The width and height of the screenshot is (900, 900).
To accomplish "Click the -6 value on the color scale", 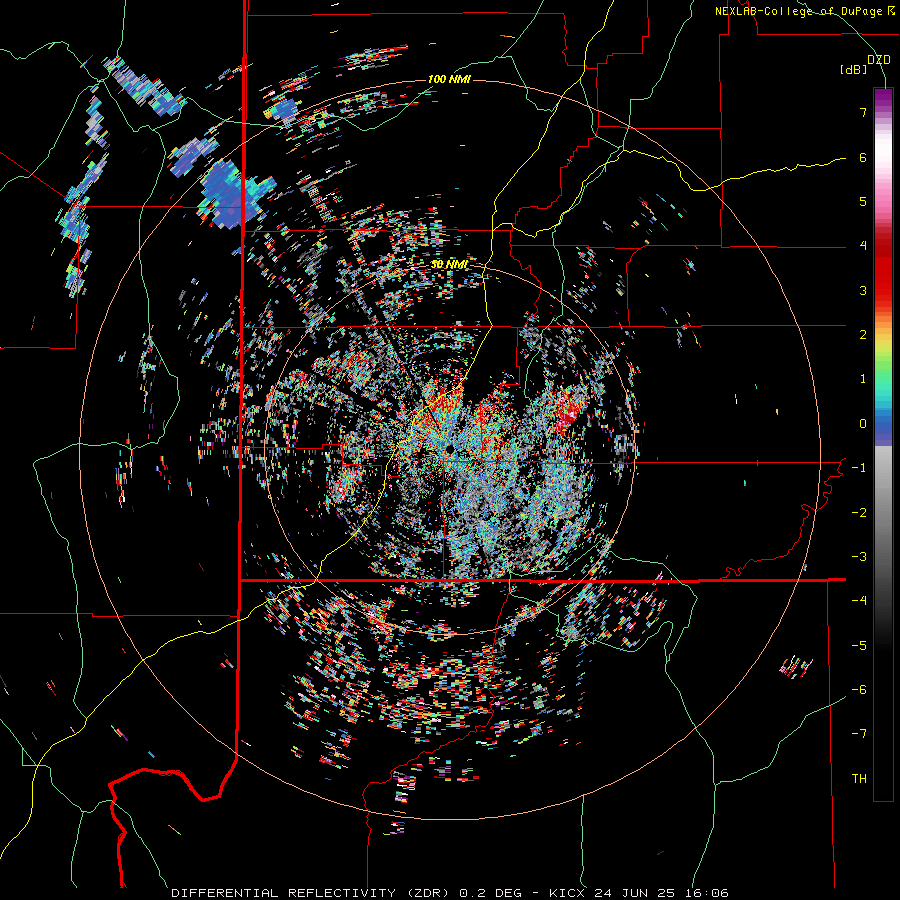I will click(859, 690).
